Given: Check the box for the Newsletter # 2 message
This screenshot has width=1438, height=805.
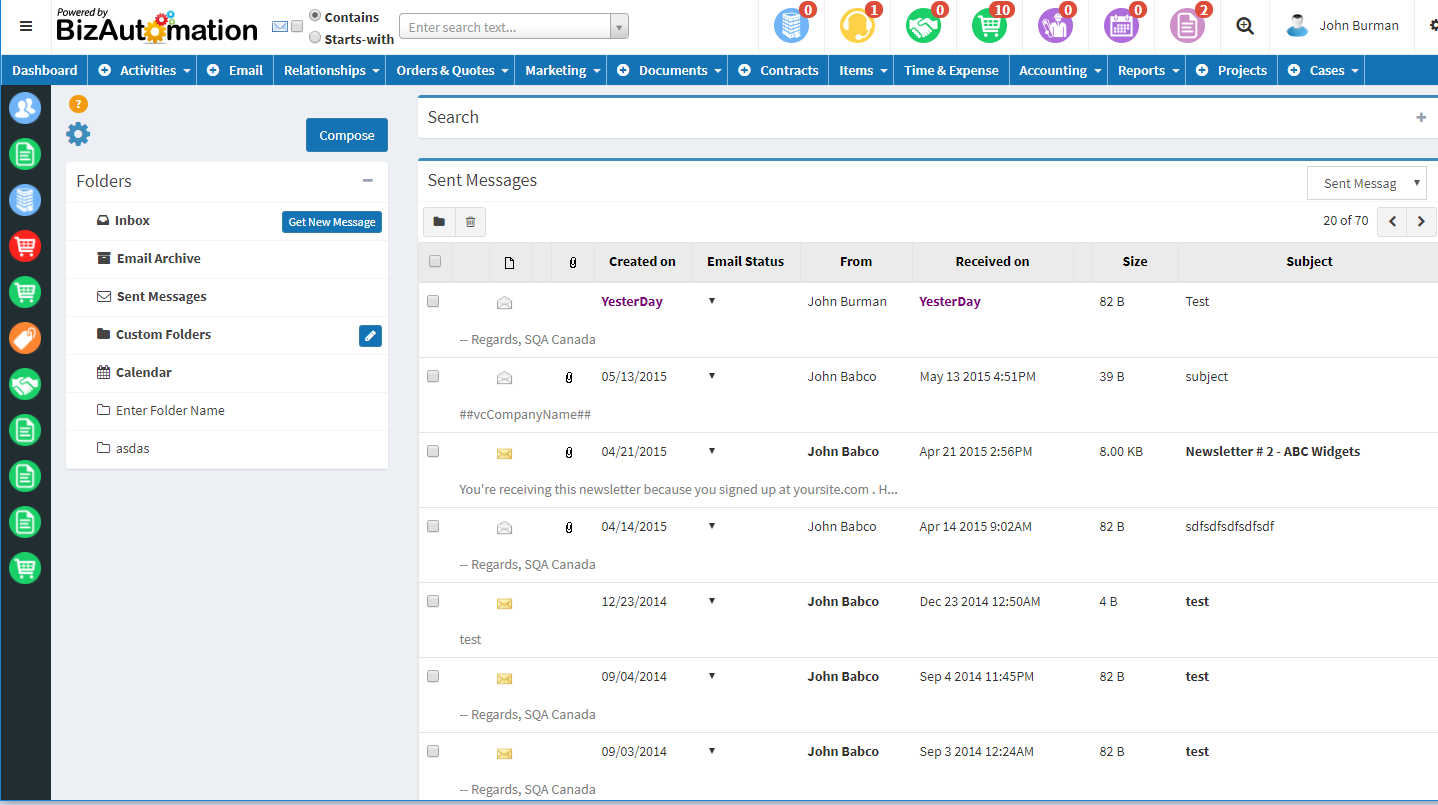Looking at the screenshot, I should point(433,451).
